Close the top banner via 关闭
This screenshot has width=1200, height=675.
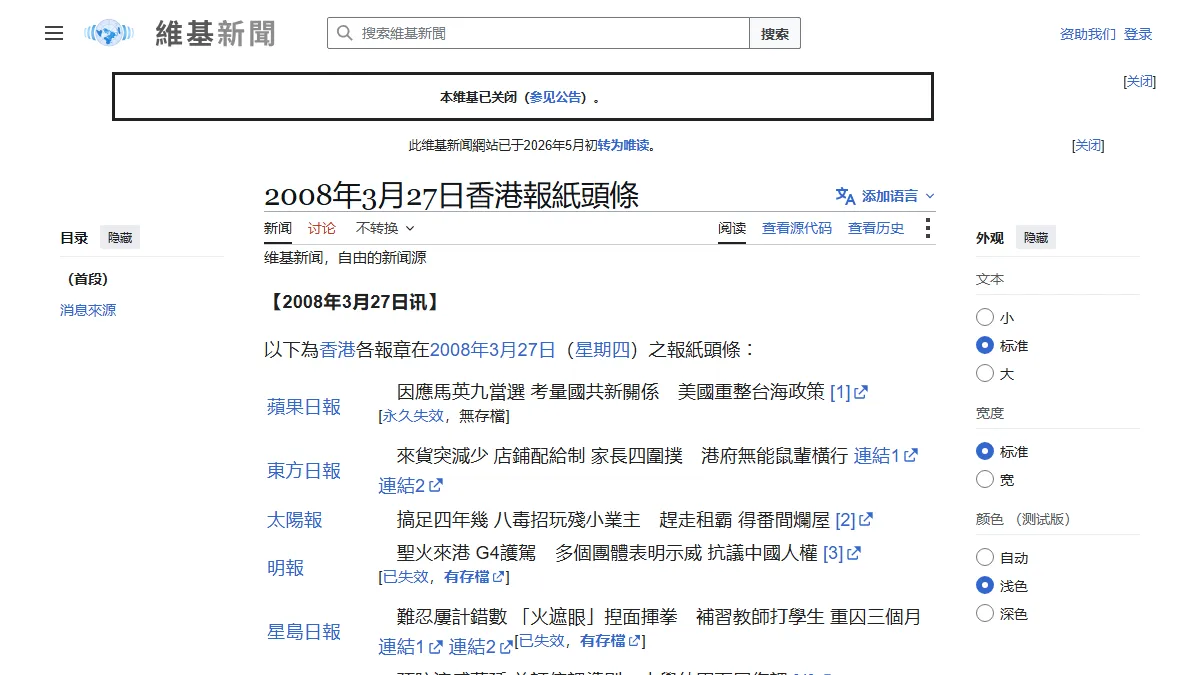pyautogui.click(x=1140, y=81)
